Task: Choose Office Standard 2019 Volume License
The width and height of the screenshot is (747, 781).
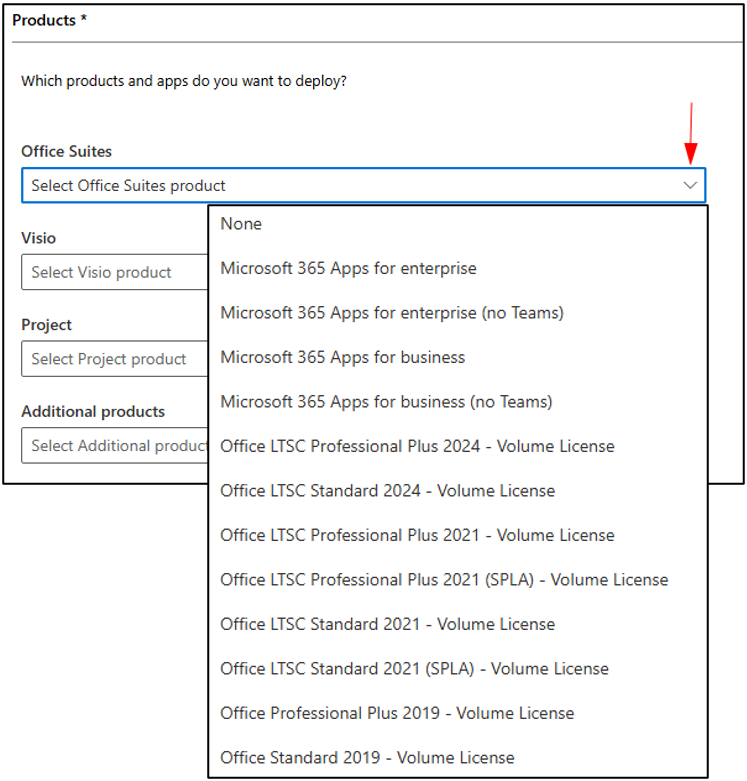Action: pos(458,758)
